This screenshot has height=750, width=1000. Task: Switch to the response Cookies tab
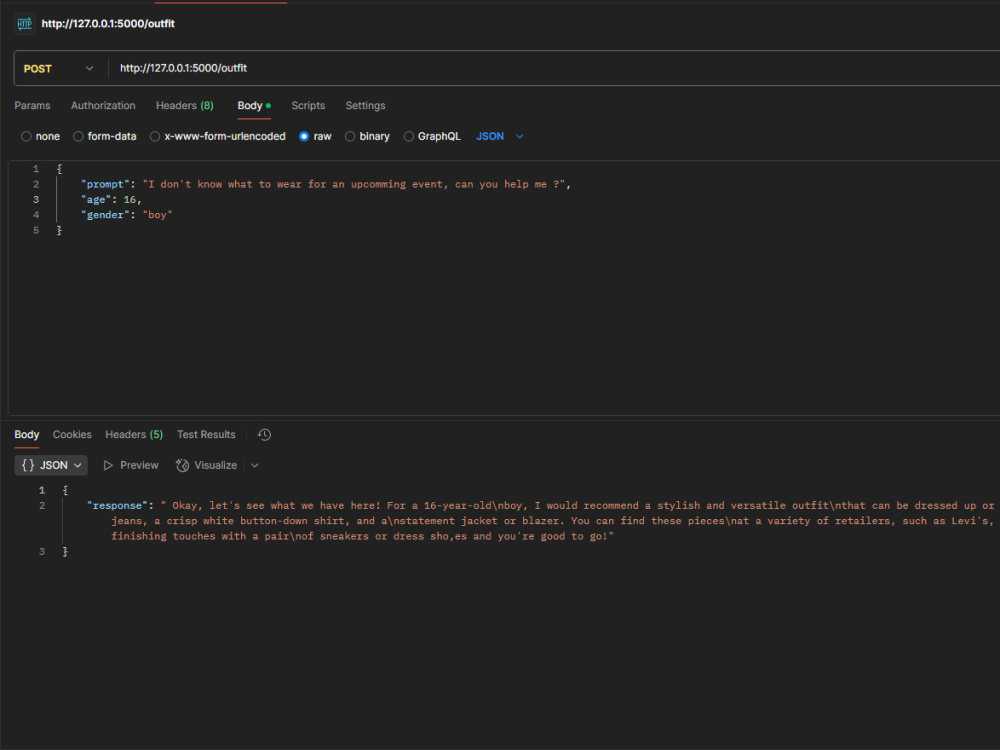(x=72, y=434)
